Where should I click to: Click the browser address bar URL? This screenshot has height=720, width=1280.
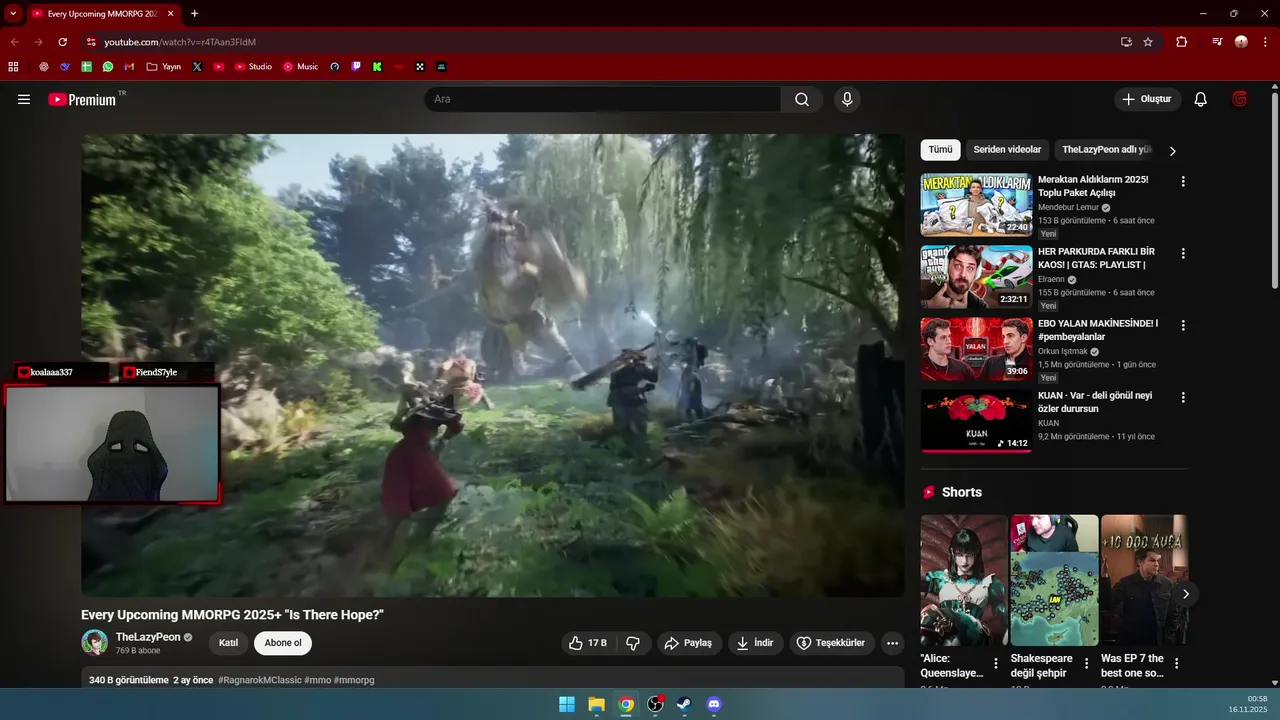click(180, 42)
